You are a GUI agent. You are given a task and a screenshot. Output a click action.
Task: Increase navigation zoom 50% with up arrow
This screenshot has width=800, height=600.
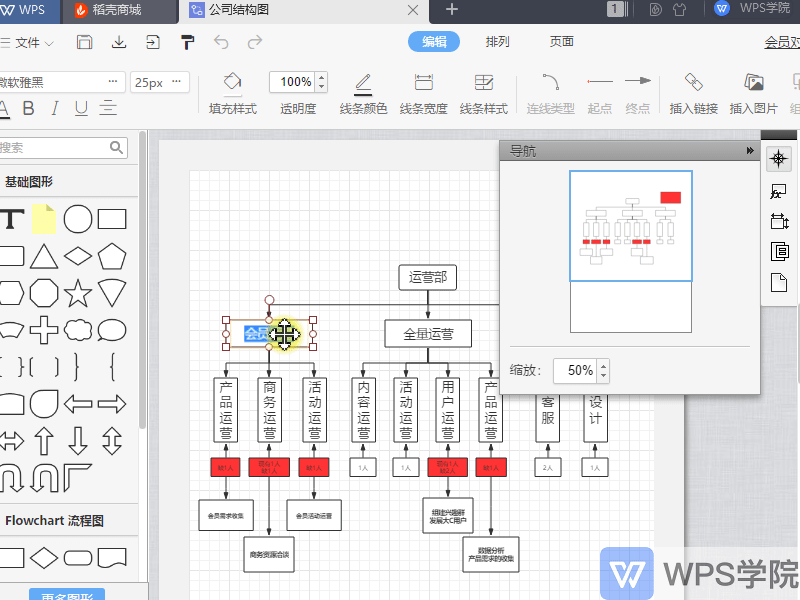tap(604, 365)
